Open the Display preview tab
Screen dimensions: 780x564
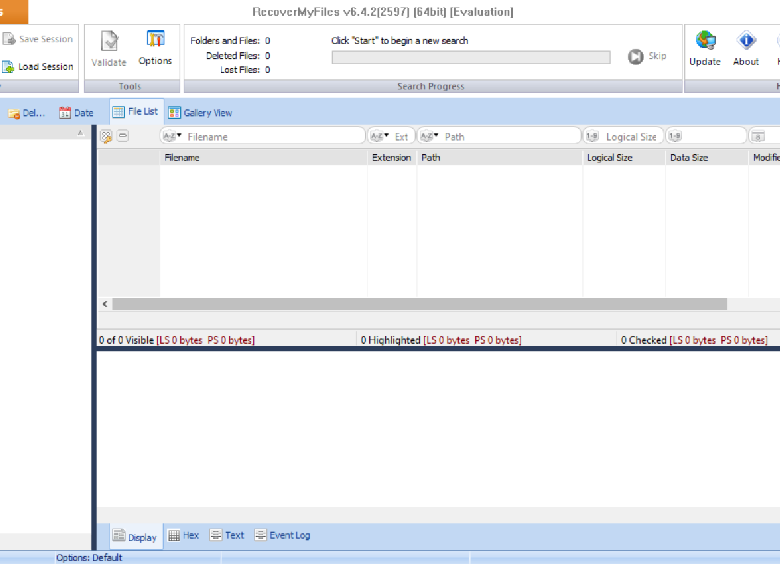(x=135, y=537)
